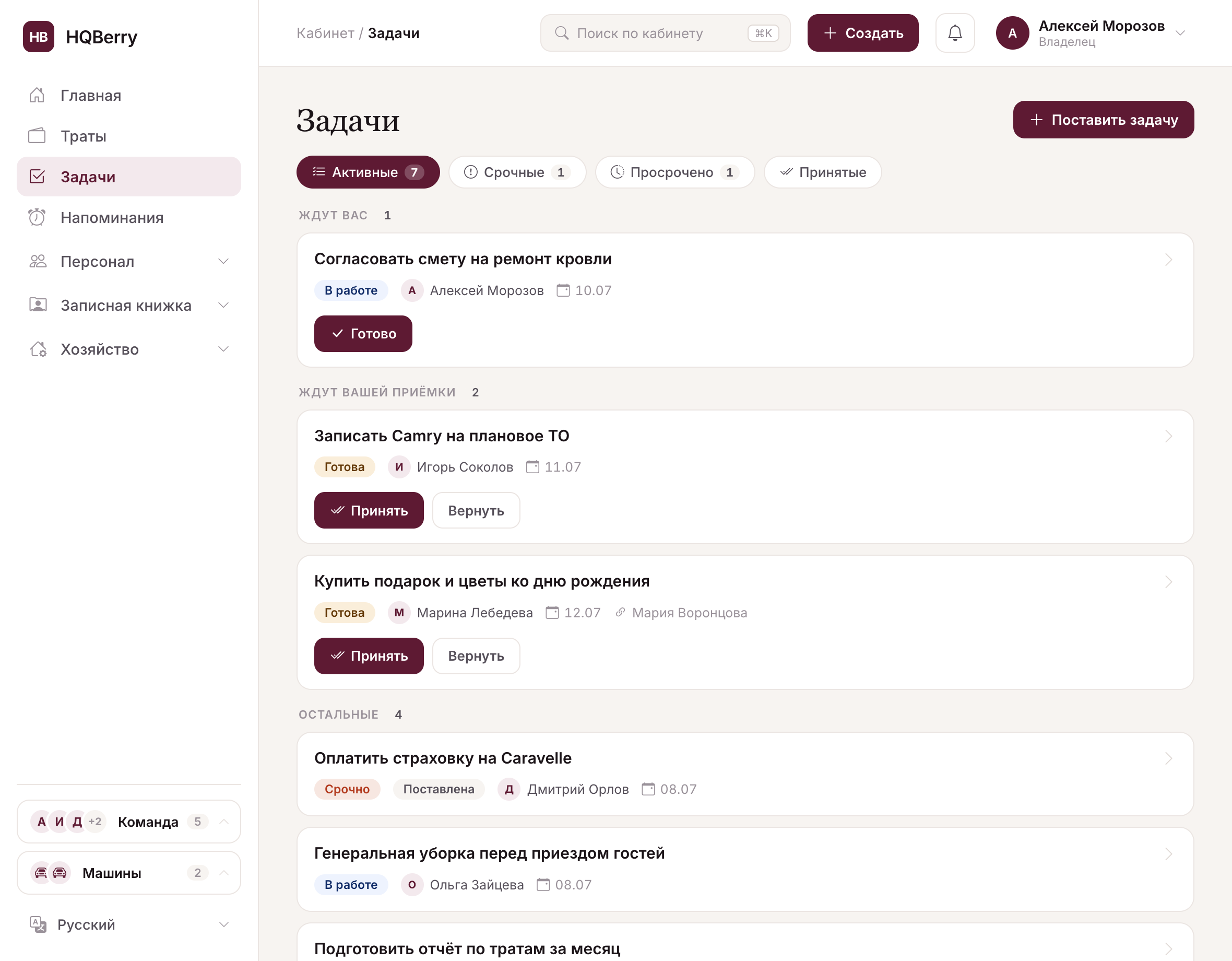This screenshot has width=1232, height=961.
Task: Open the Алексей Морозов account dropdown chevron
Action: coord(1180,33)
